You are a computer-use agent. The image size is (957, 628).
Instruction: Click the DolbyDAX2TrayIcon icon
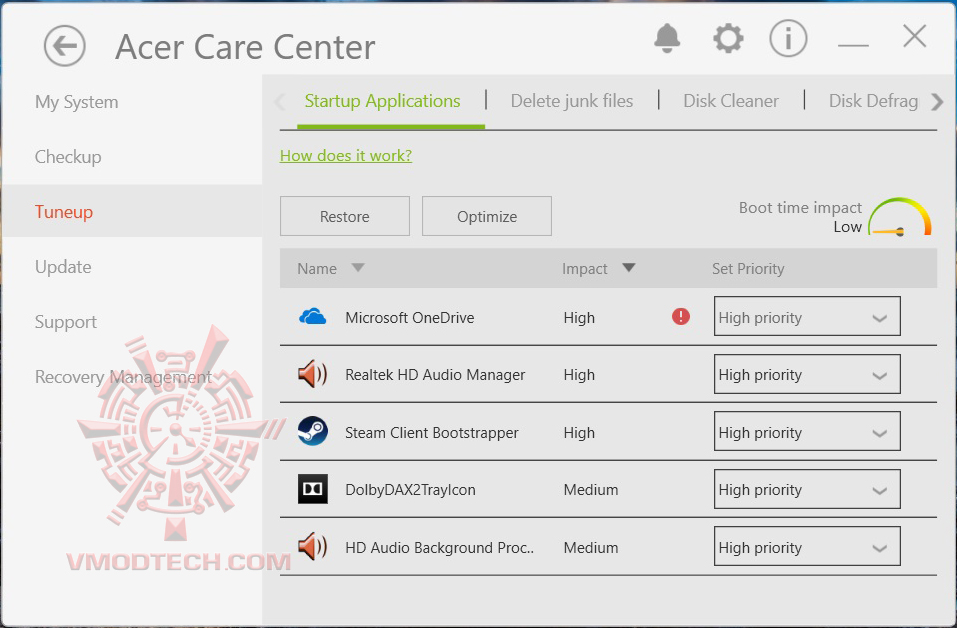(x=313, y=490)
